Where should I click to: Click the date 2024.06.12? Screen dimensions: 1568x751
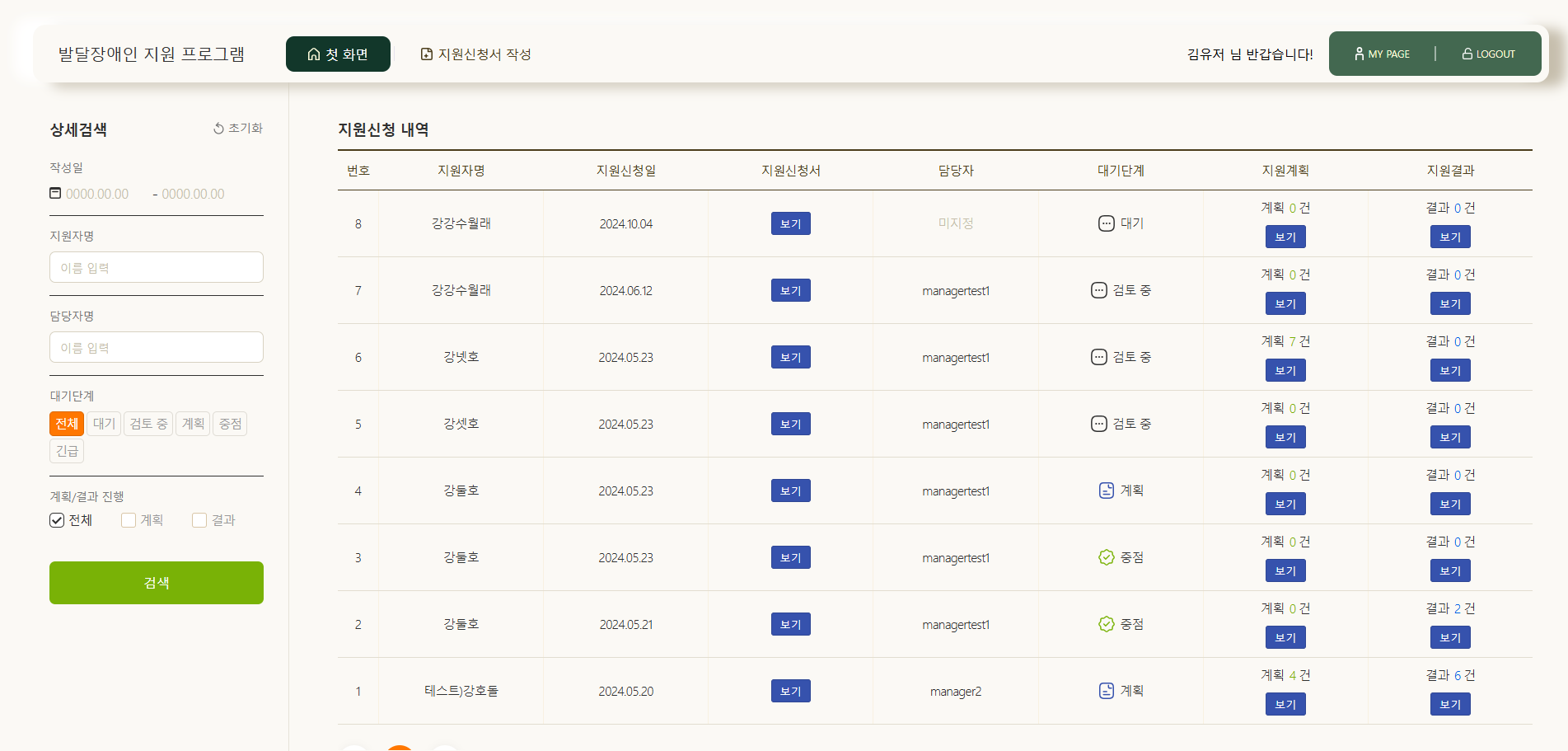(626, 290)
